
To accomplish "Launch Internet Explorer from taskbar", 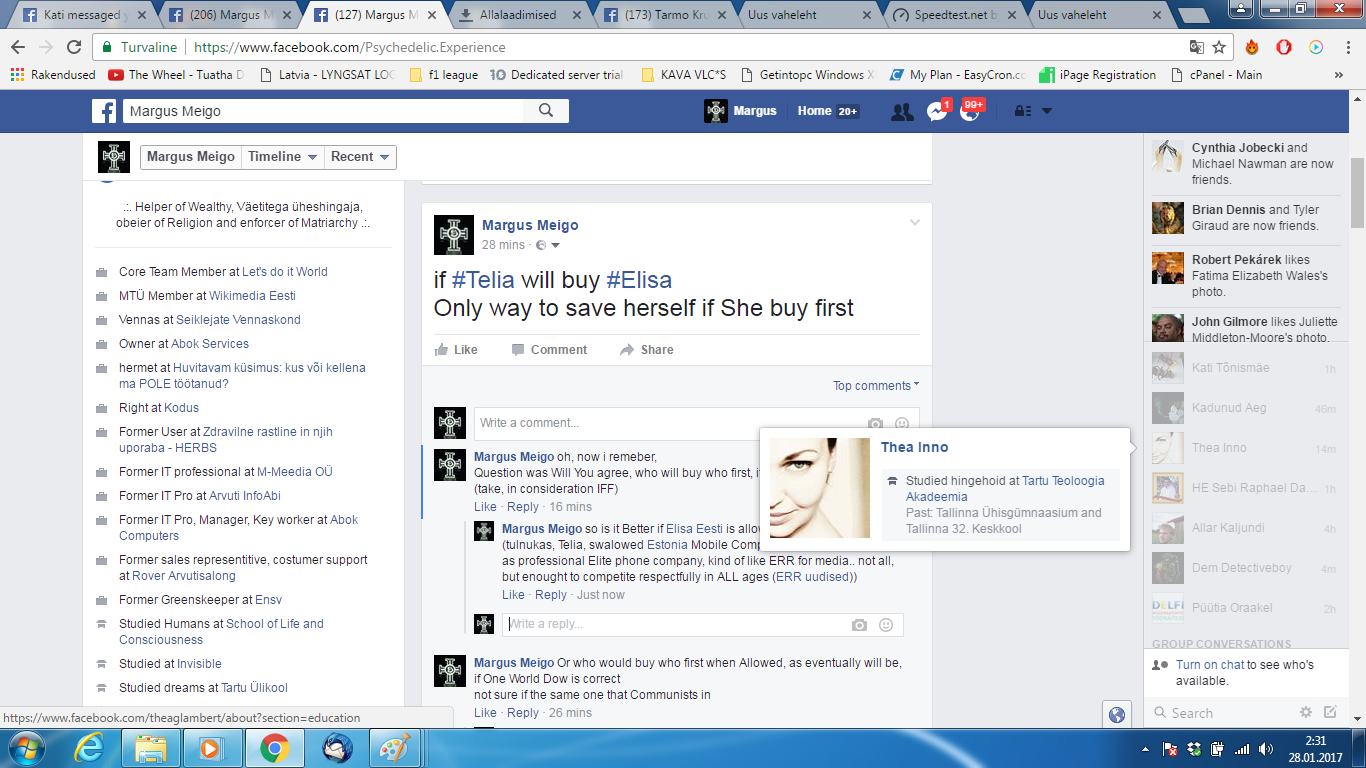I will point(89,748).
